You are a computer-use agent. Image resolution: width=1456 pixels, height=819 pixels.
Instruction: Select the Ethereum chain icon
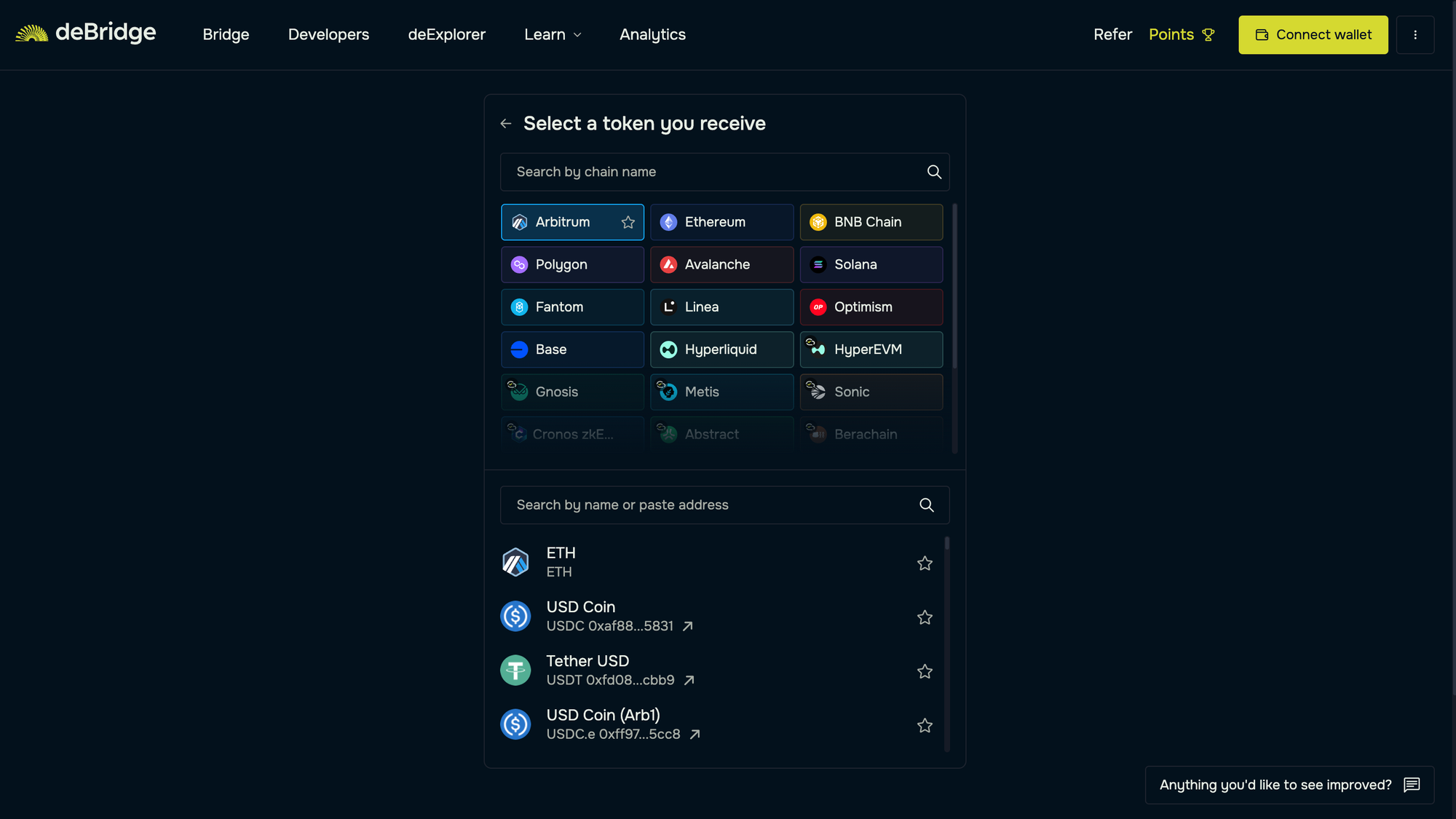coord(668,222)
